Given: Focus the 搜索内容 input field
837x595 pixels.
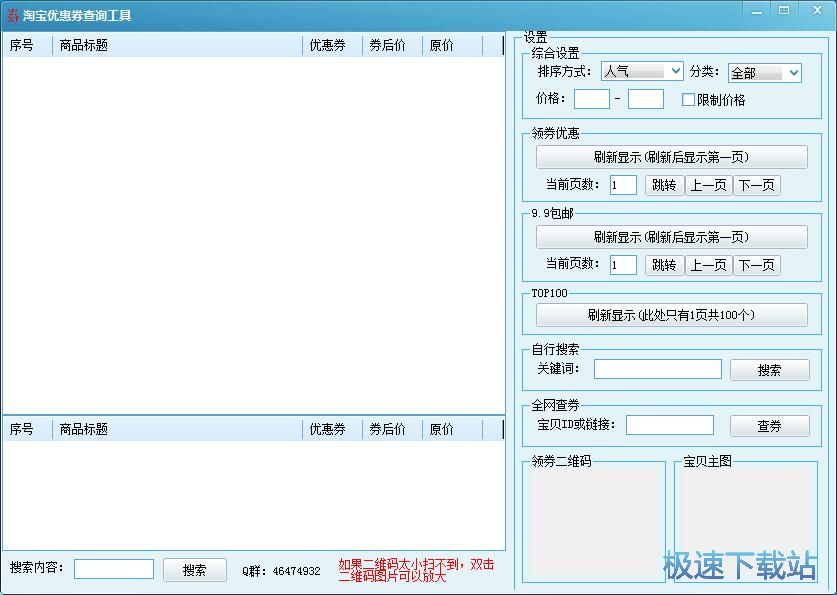Looking at the screenshot, I should coord(114,569).
